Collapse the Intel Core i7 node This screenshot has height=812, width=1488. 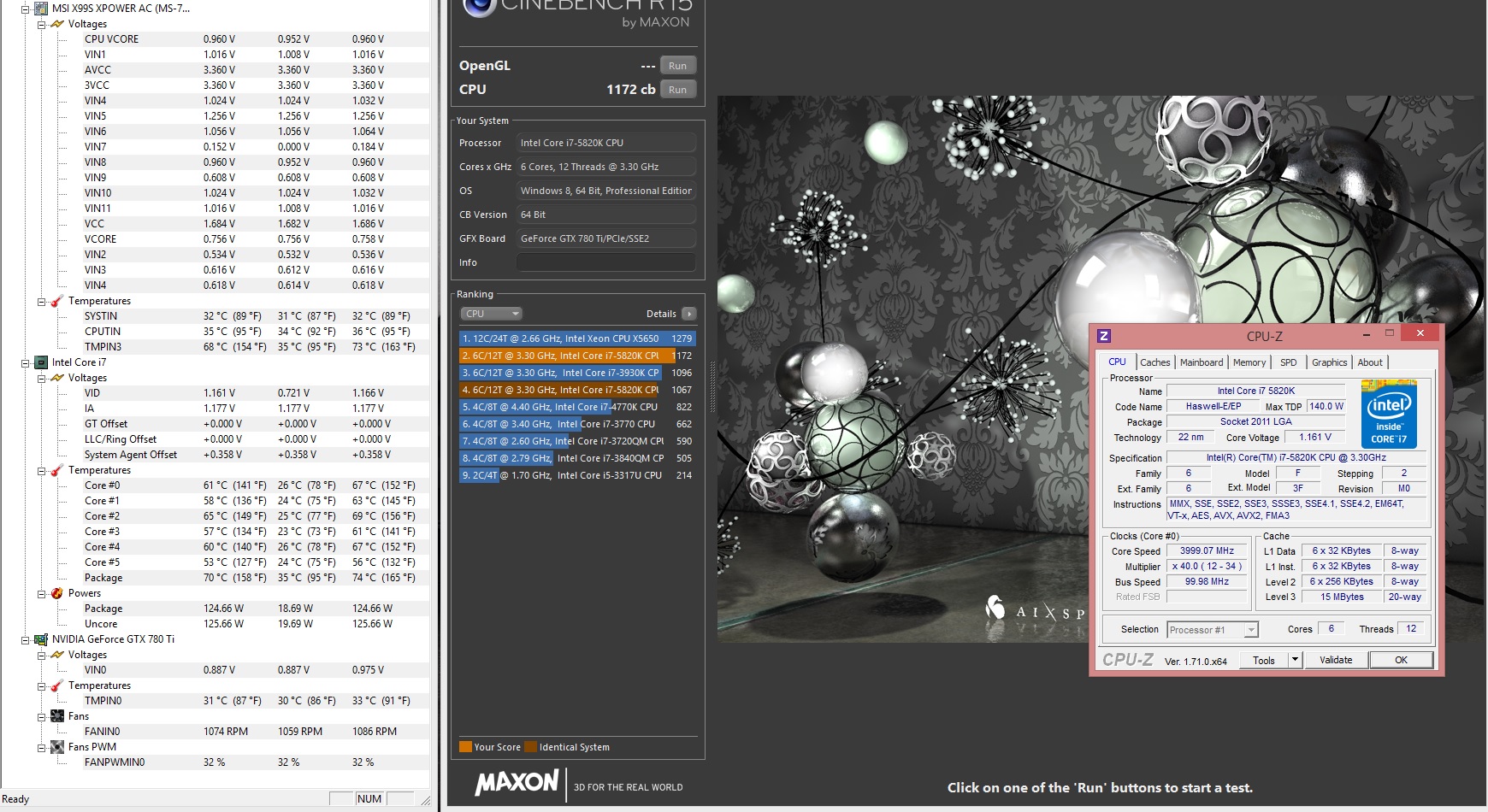pyautogui.click(x=25, y=362)
